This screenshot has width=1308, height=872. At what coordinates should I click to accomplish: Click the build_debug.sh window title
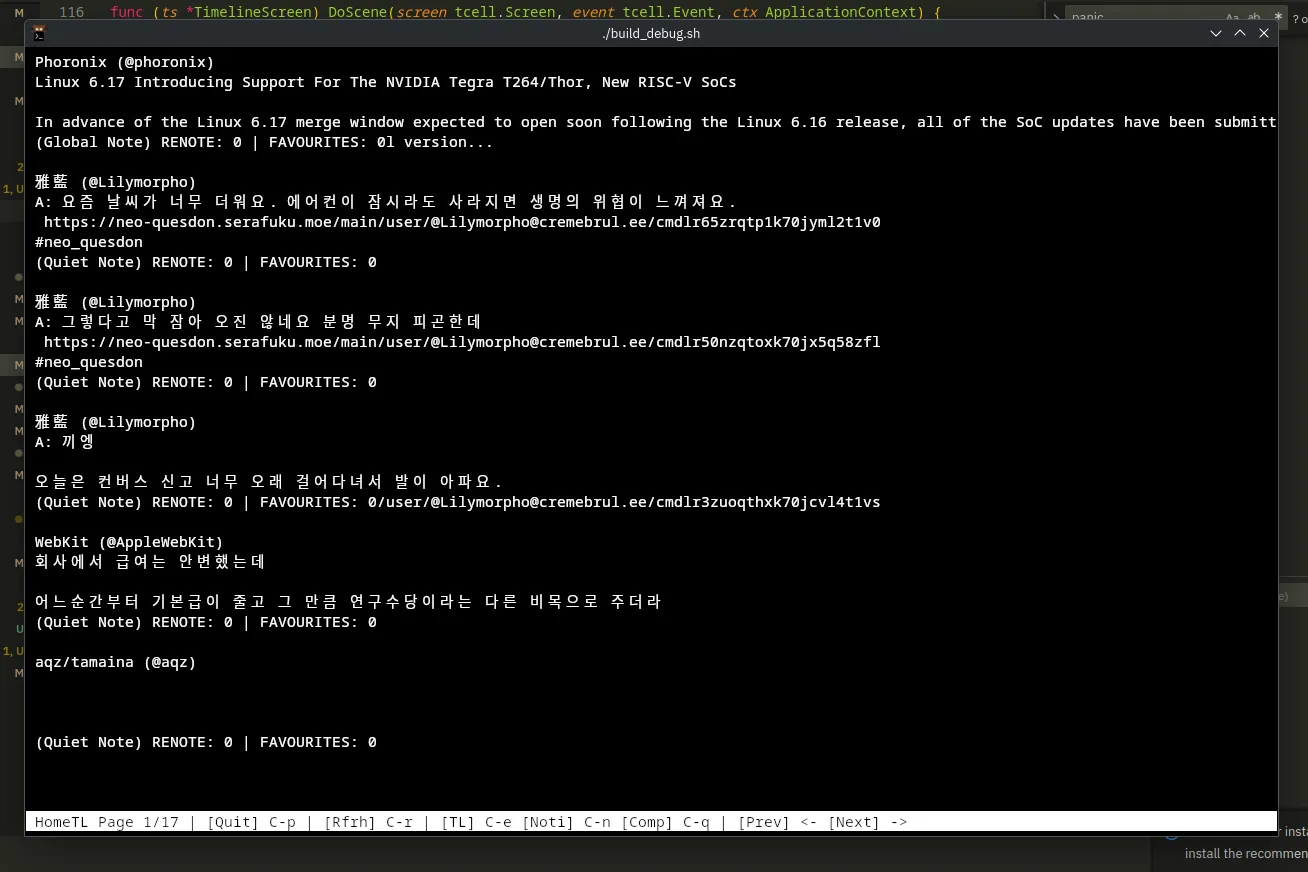pos(651,33)
